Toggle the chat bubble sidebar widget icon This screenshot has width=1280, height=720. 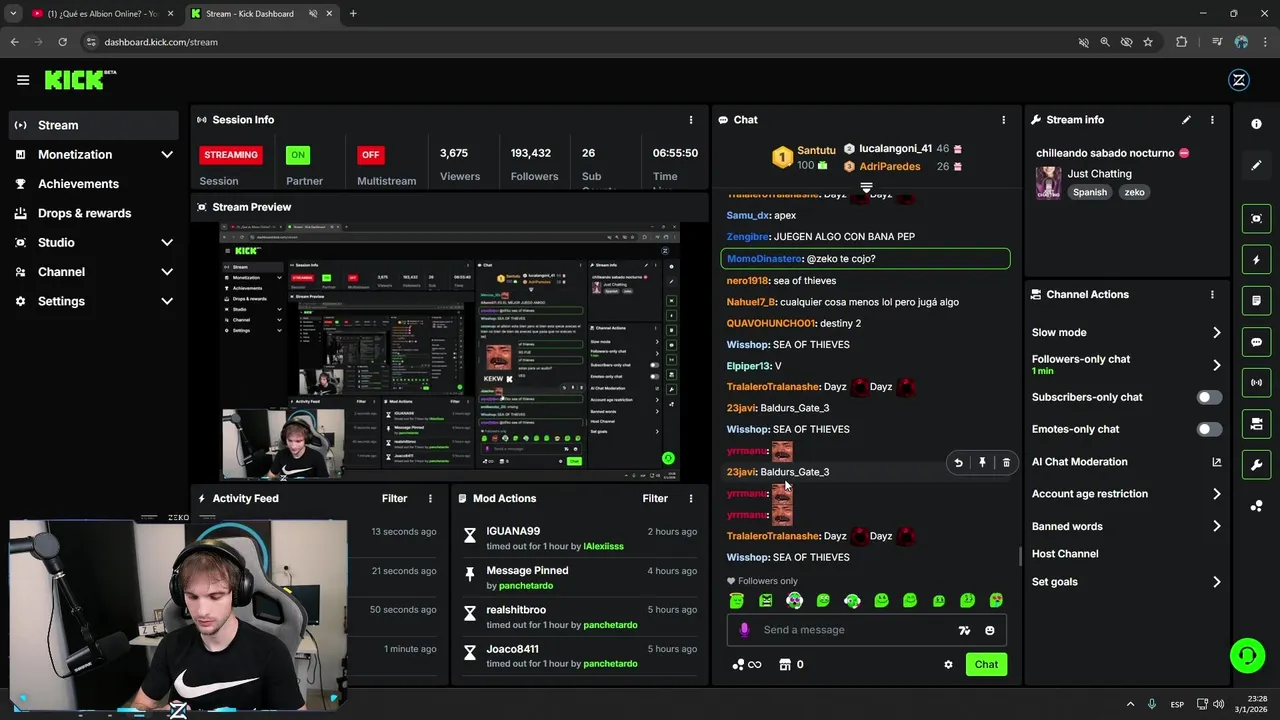pos(1256,342)
